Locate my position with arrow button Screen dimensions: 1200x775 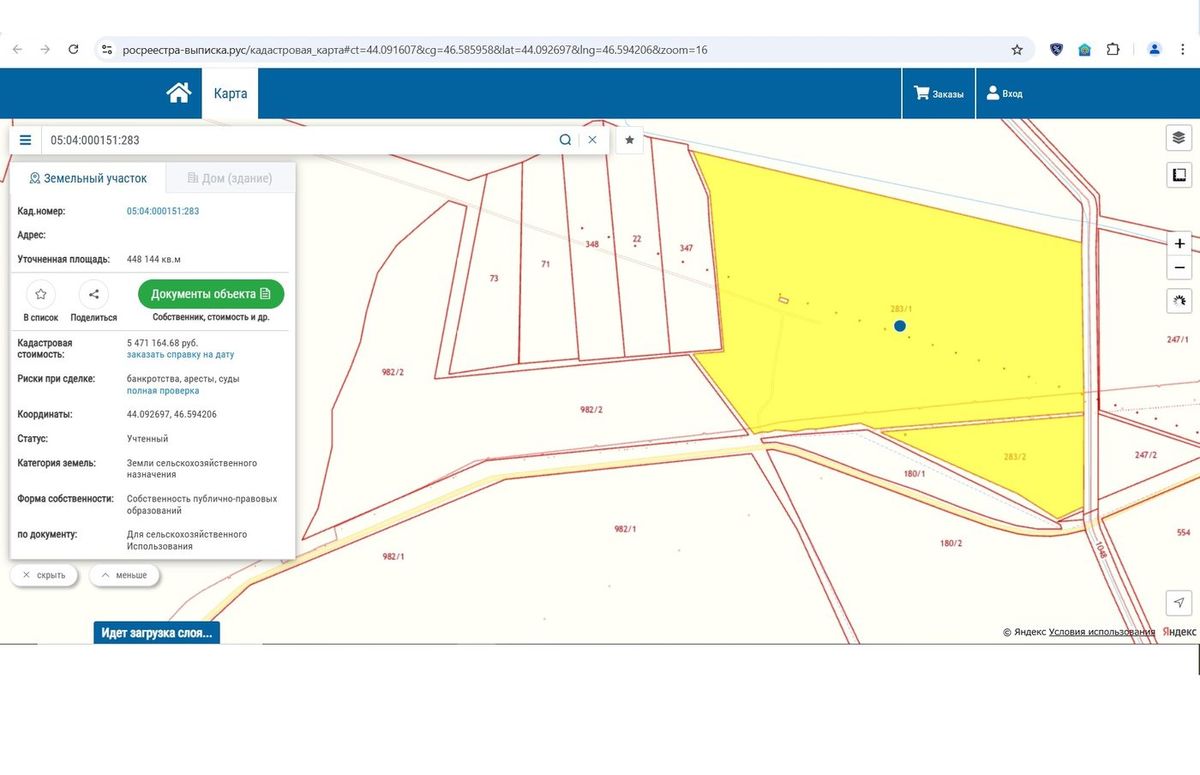(x=1179, y=602)
